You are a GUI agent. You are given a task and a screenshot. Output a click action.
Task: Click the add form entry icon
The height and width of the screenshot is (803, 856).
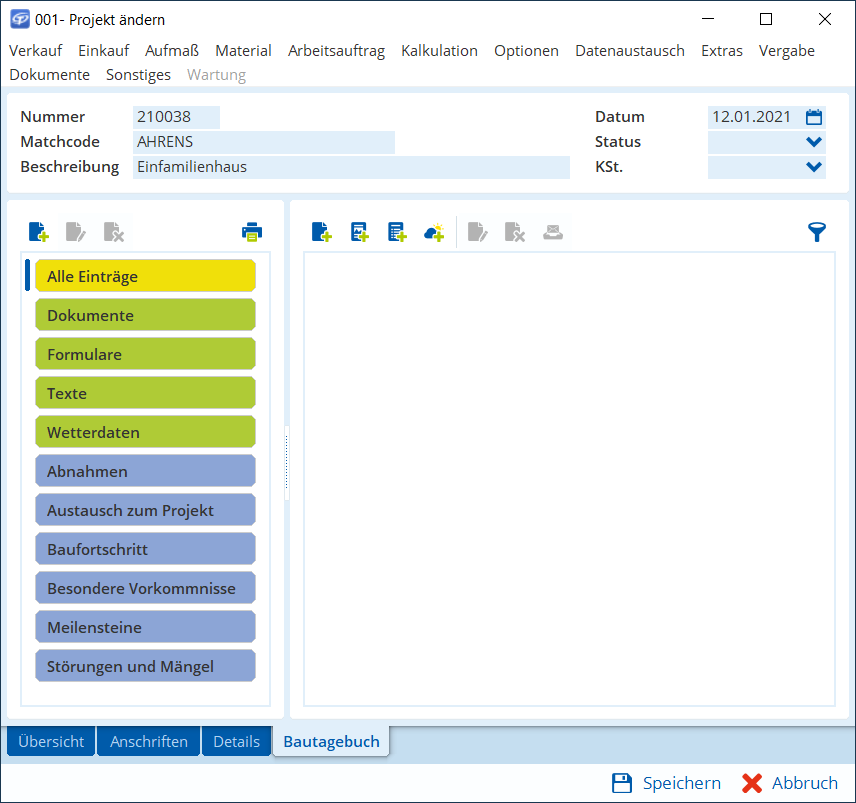[360, 232]
